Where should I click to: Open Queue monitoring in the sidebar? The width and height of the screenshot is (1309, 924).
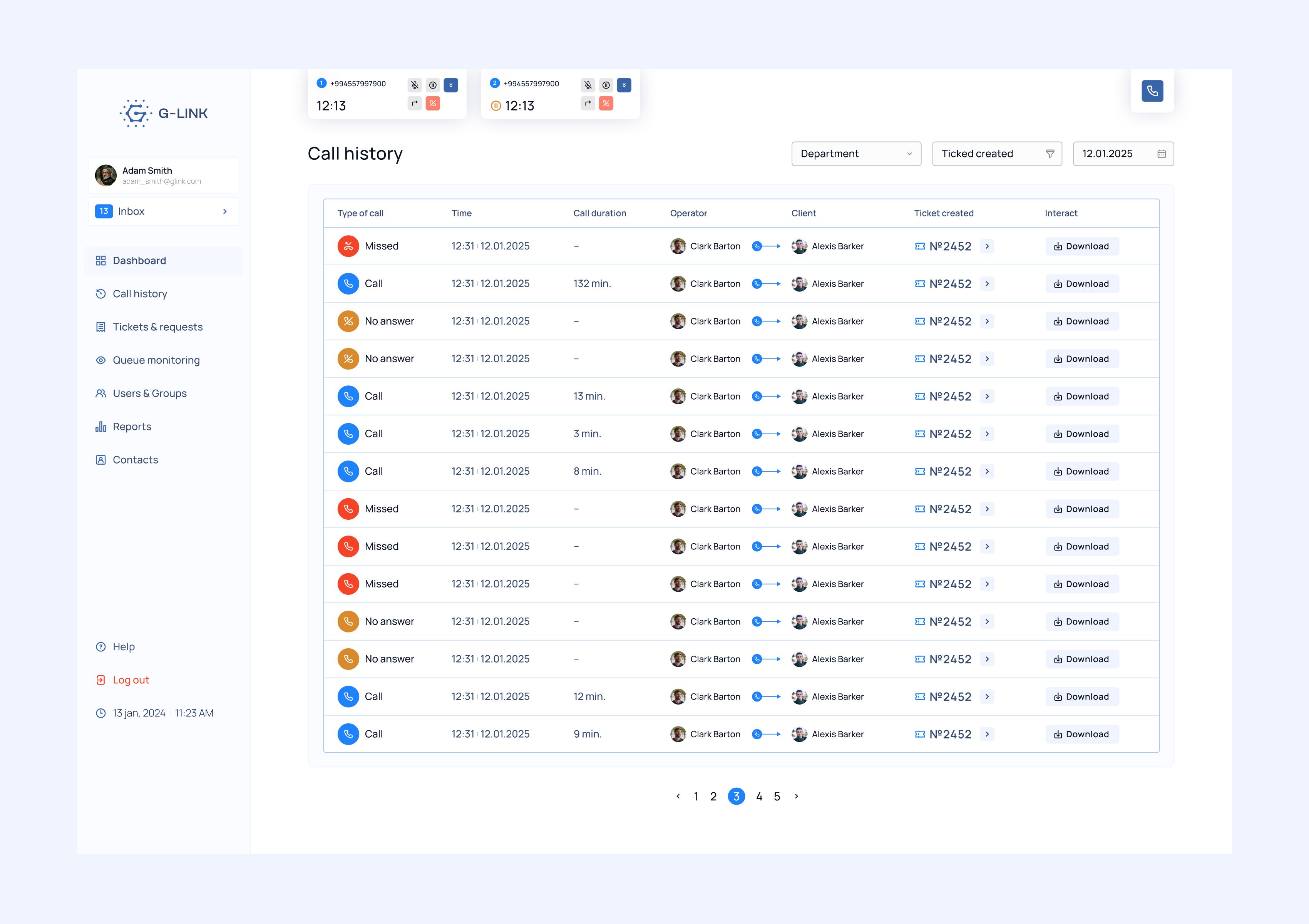tap(156, 360)
